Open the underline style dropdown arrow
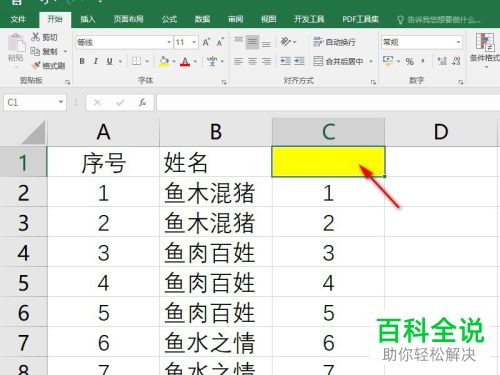500x375 pixels. click(x=120, y=62)
